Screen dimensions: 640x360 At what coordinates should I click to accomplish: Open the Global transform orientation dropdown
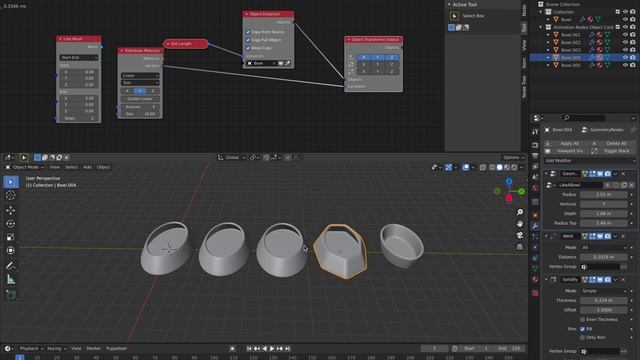pyautogui.click(x=232, y=158)
